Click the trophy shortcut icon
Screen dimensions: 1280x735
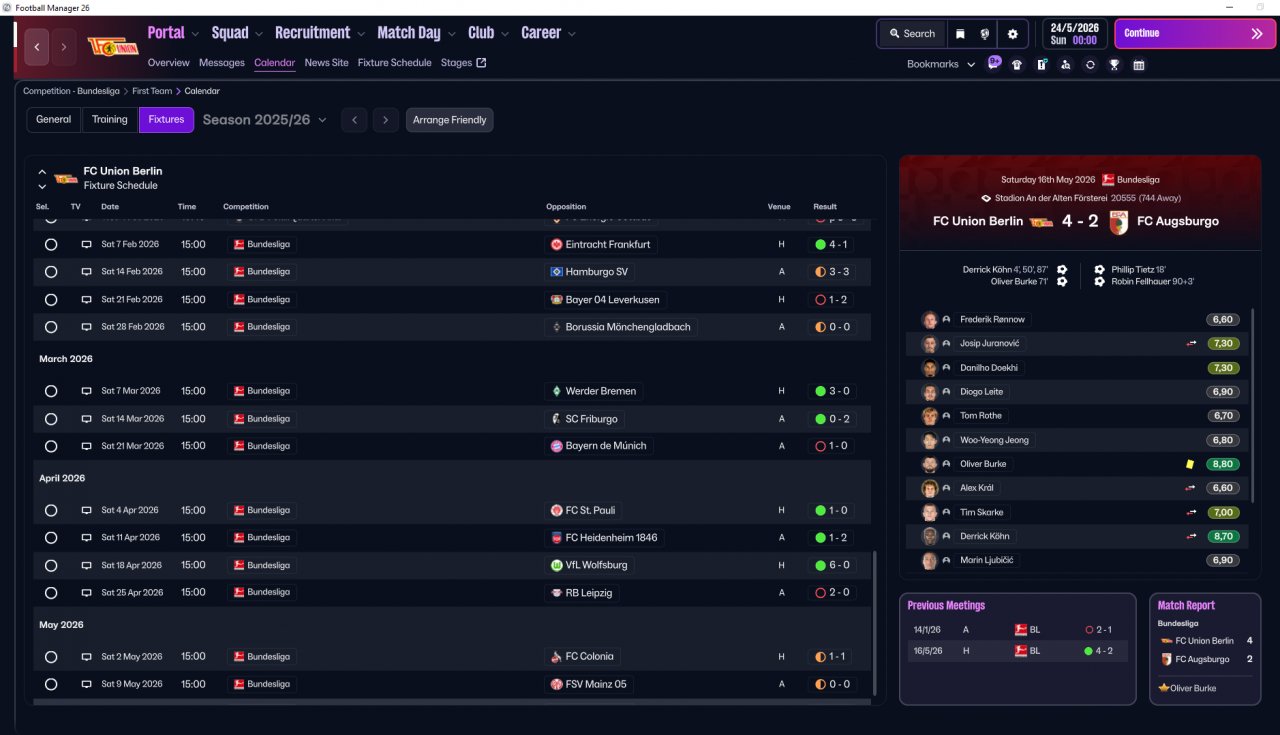click(1114, 65)
